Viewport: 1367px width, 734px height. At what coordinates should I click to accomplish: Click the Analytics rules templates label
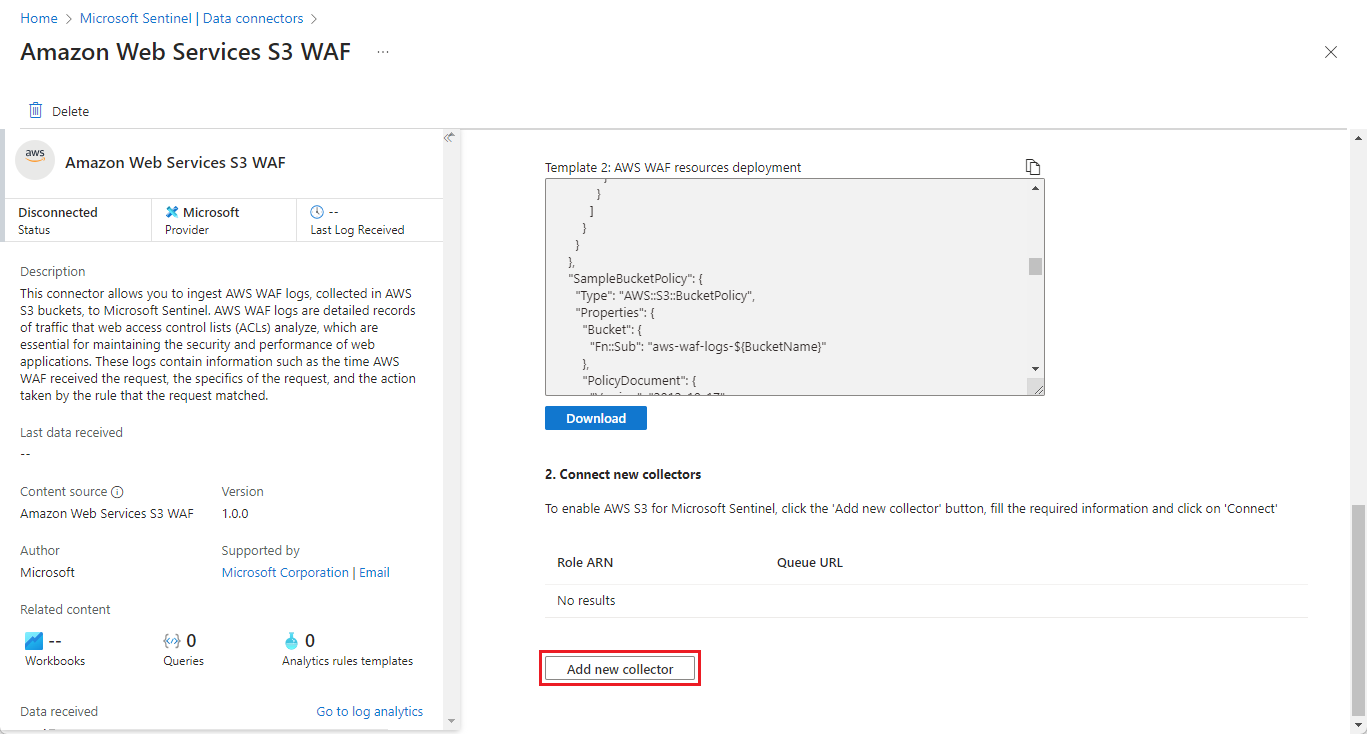(347, 661)
